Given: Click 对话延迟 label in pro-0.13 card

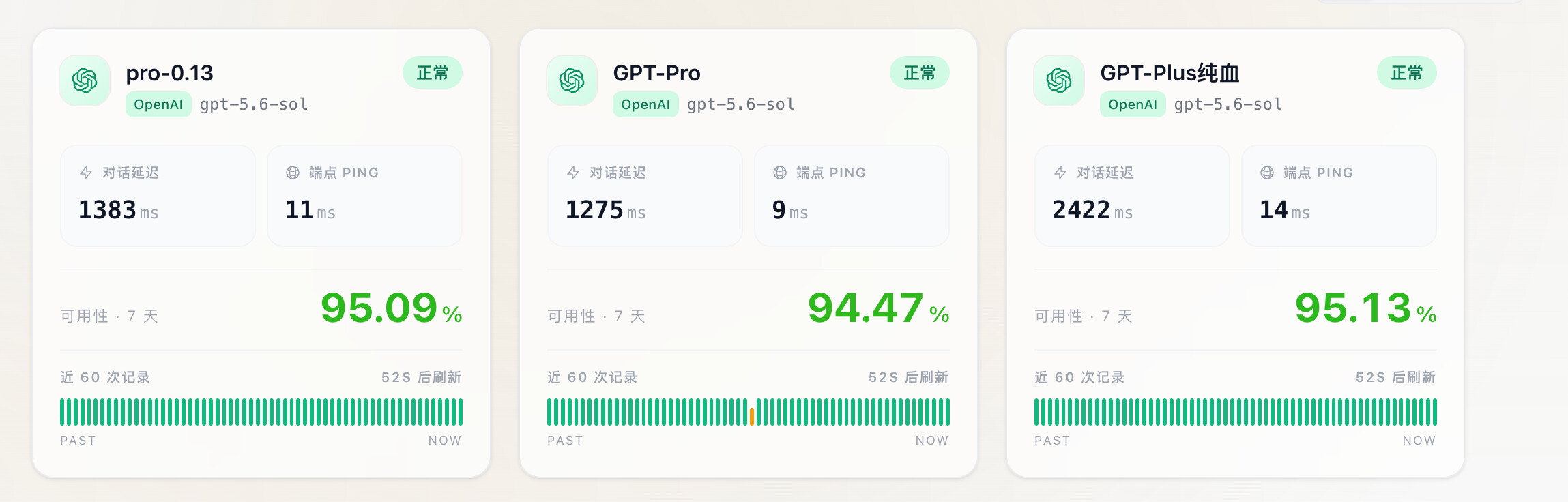Looking at the screenshot, I should 130,173.
